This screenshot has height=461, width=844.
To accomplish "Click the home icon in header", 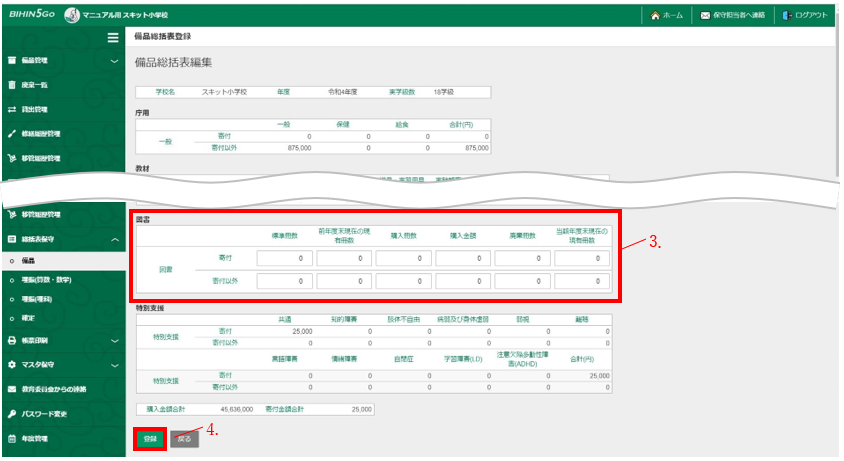I will pos(655,16).
